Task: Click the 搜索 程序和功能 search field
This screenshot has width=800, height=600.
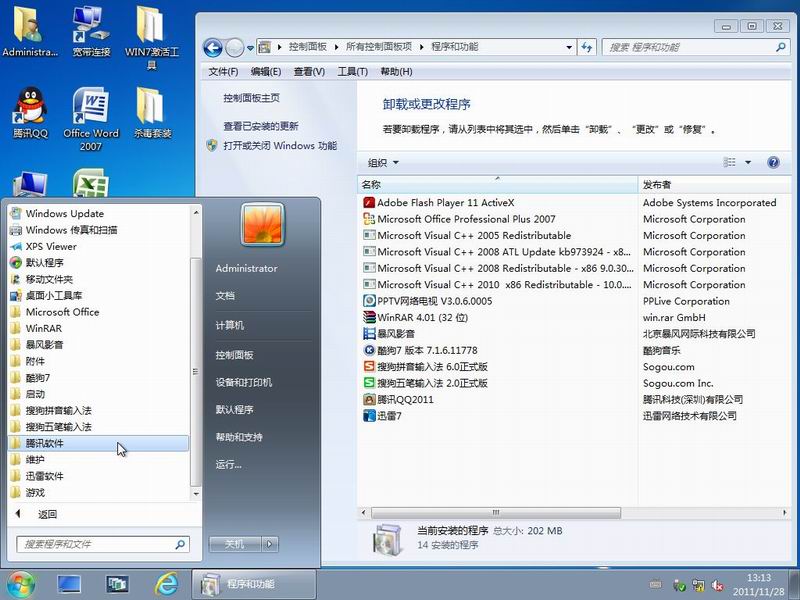Action: [695, 47]
